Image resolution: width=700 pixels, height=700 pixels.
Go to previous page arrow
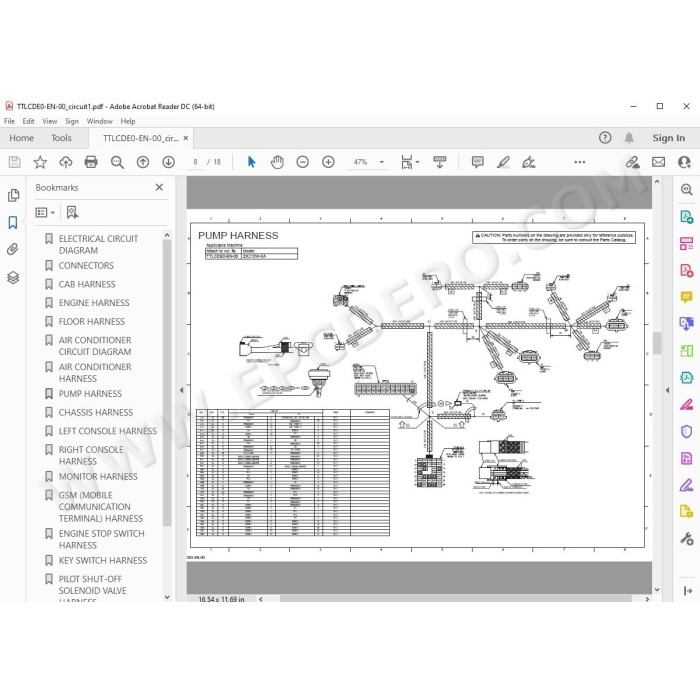pos(143,162)
